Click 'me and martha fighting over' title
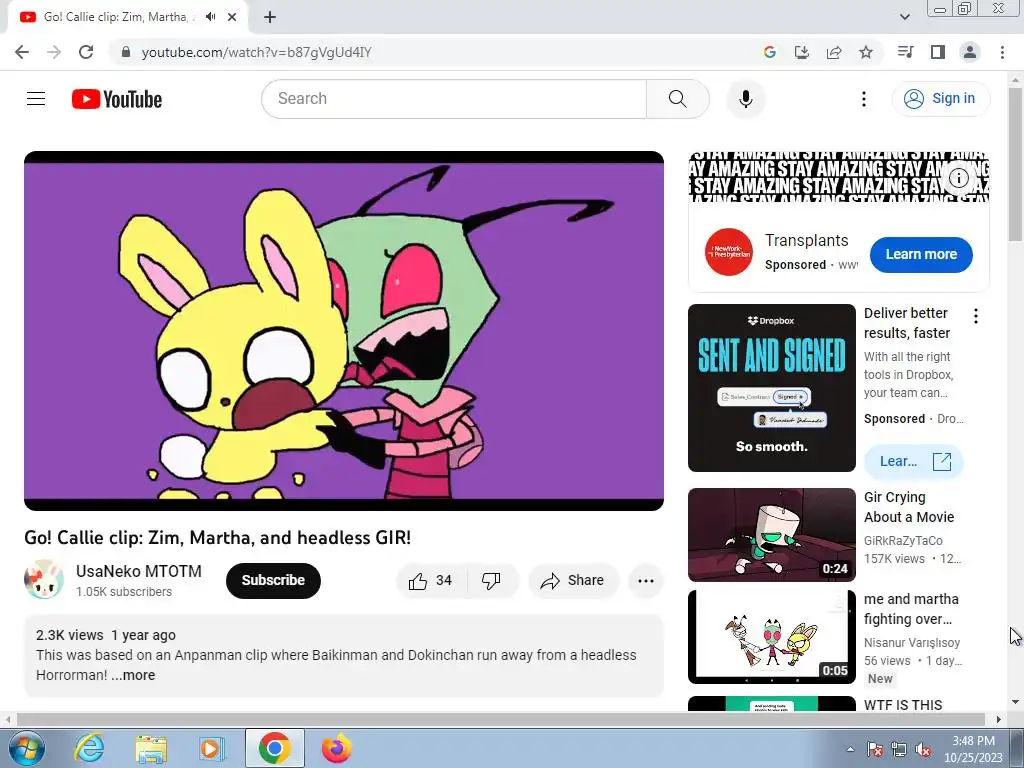Screen dimensions: 1024x768 pos(911,609)
